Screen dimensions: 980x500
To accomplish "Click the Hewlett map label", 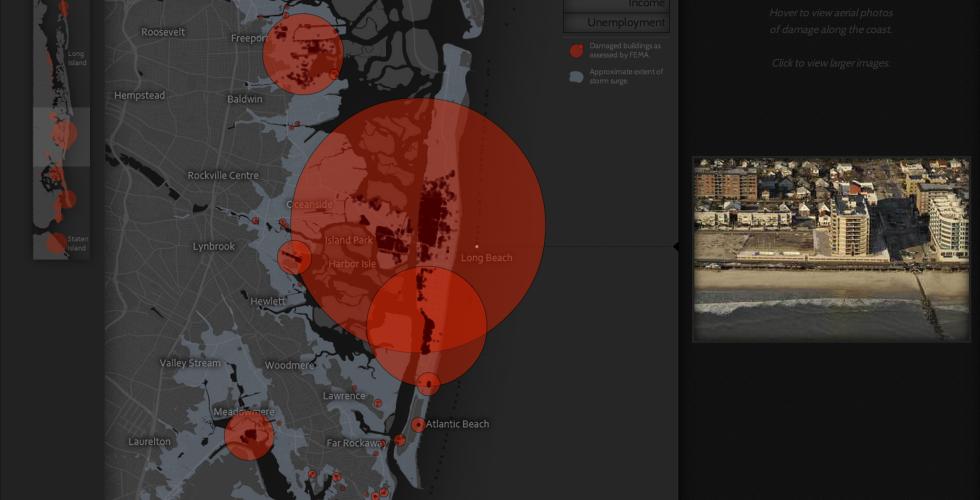I will pos(268,301).
